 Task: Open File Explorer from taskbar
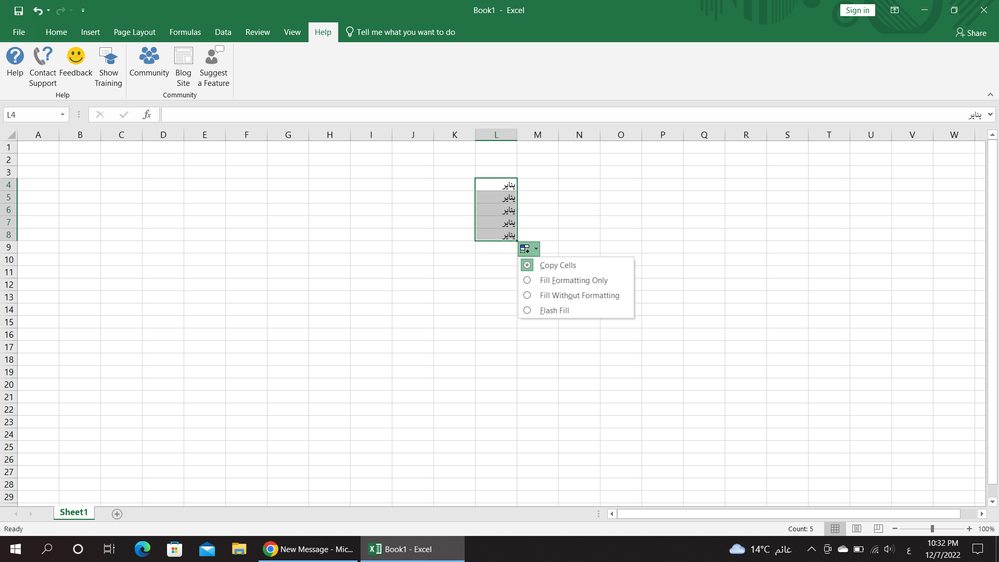coord(239,549)
